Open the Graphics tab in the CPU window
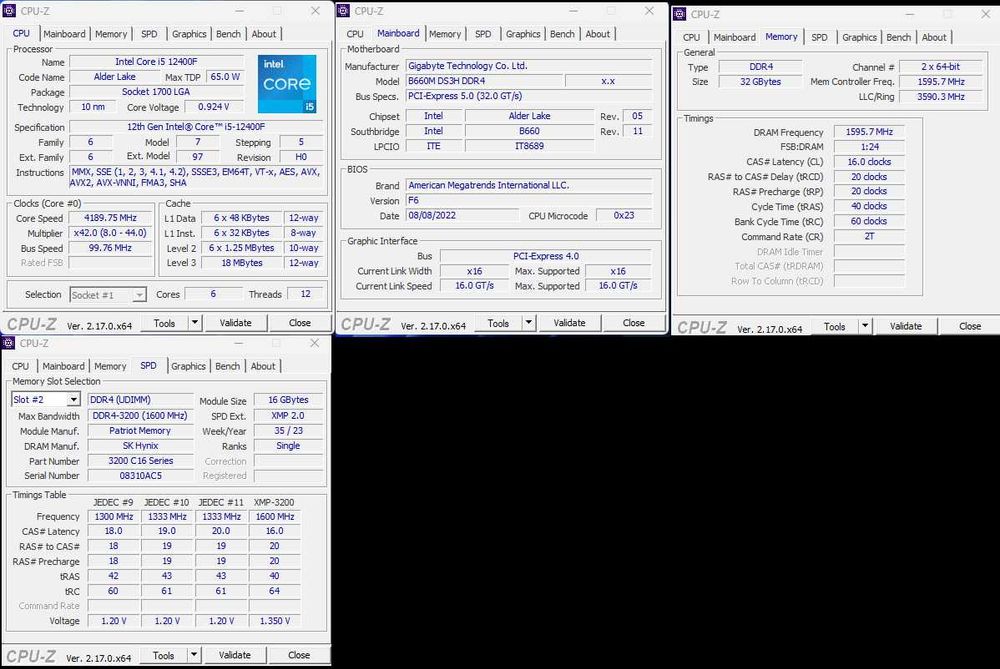The width and height of the screenshot is (1000, 669). pos(189,34)
